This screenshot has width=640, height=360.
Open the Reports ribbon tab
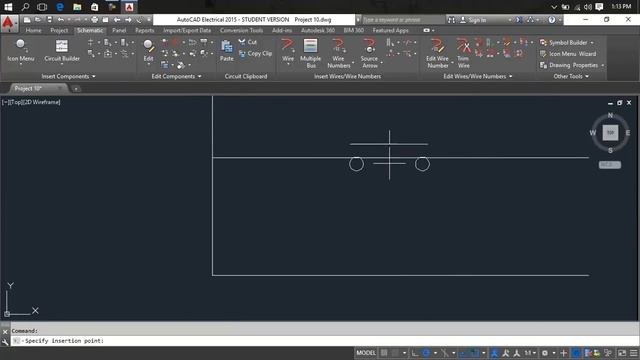(144, 30)
